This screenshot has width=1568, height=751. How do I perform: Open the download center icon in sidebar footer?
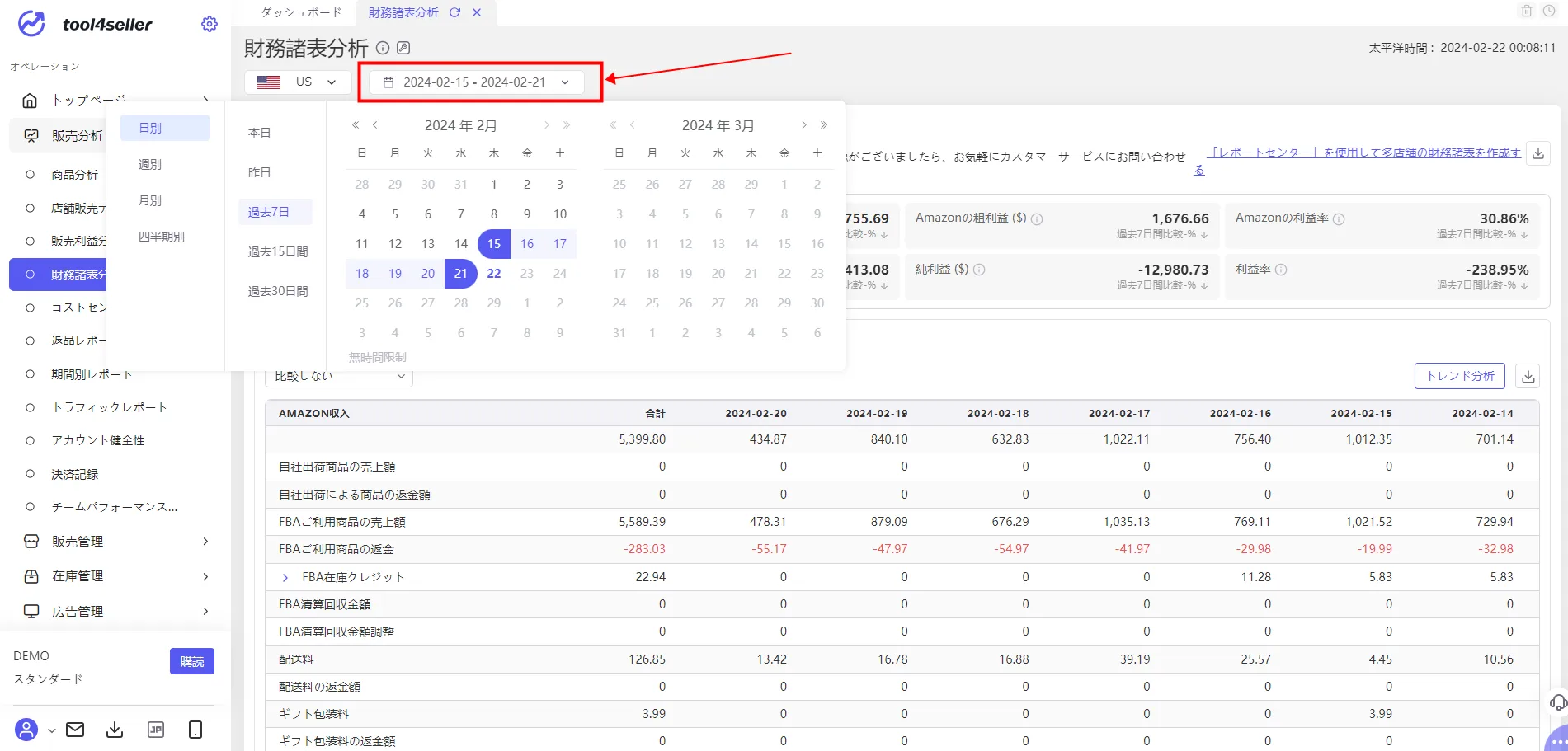coord(115,730)
